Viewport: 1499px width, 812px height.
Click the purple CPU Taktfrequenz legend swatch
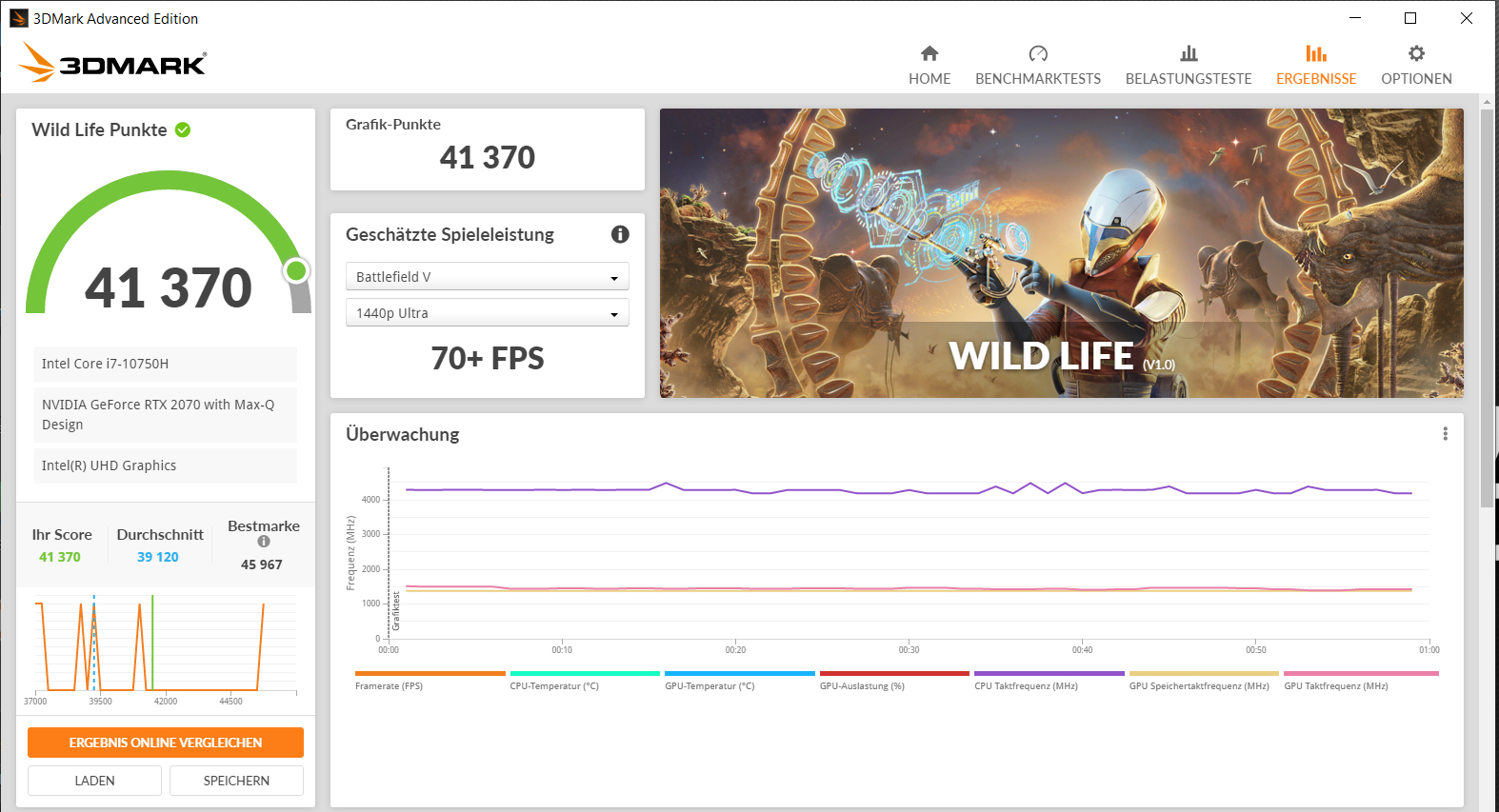[1049, 673]
